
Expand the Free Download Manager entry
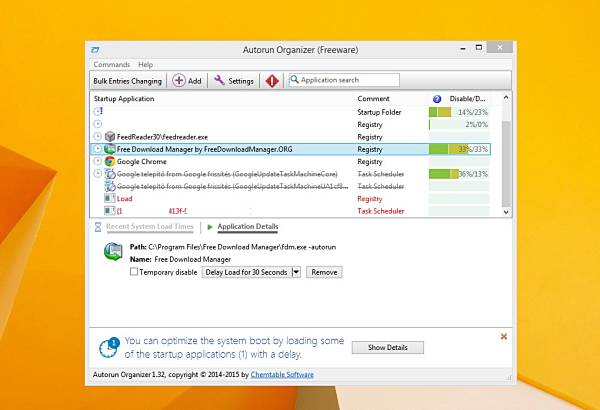pos(98,149)
